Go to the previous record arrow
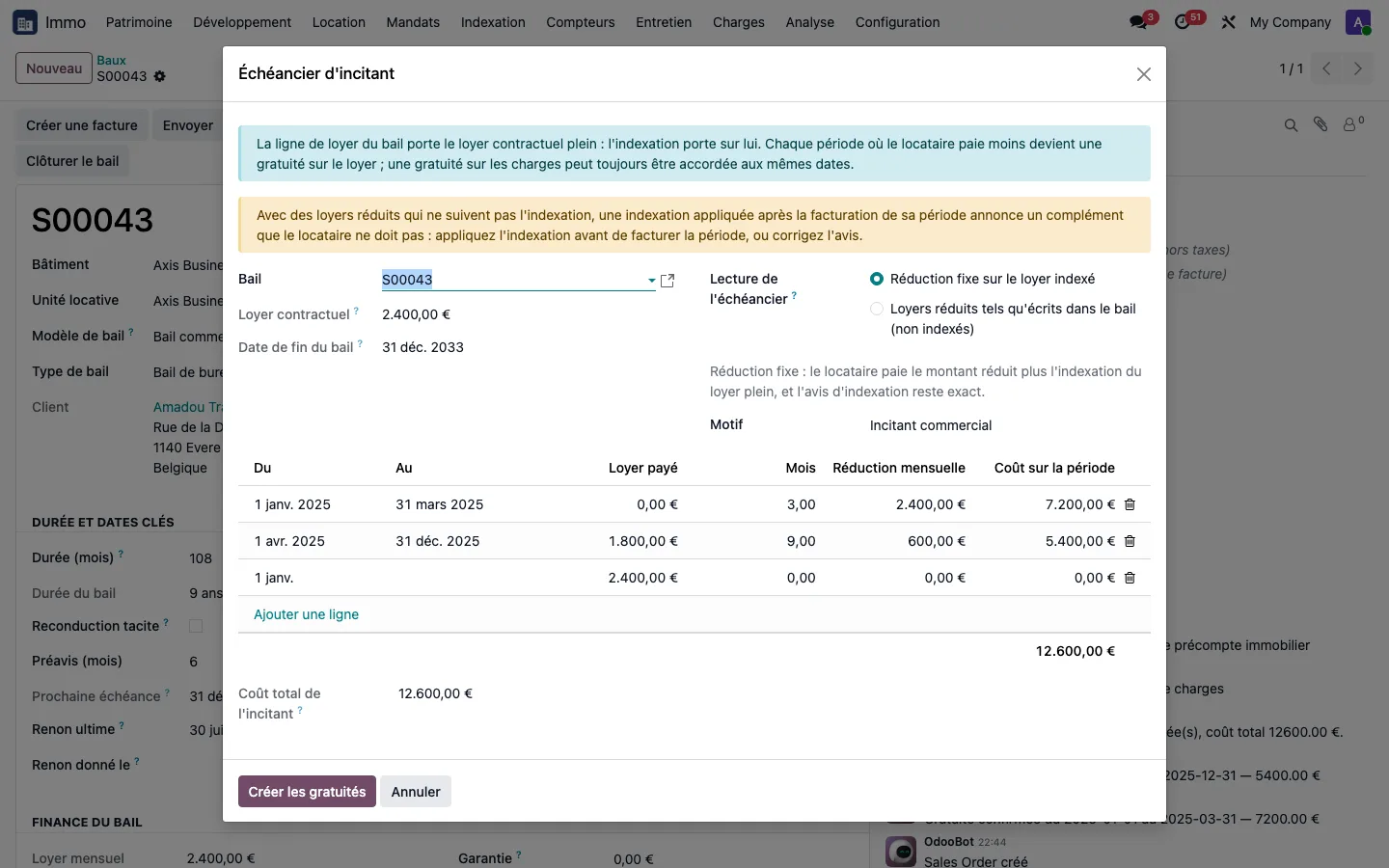1389x868 pixels. pyautogui.click(x=1326, y=68)
